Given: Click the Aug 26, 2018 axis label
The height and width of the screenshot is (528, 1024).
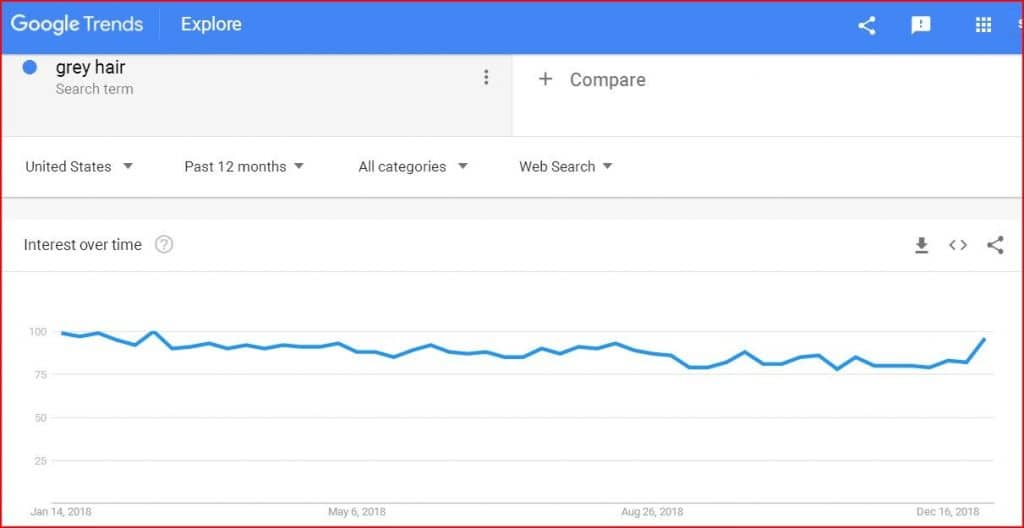Looking at the screenshot, I should [650, 512].
